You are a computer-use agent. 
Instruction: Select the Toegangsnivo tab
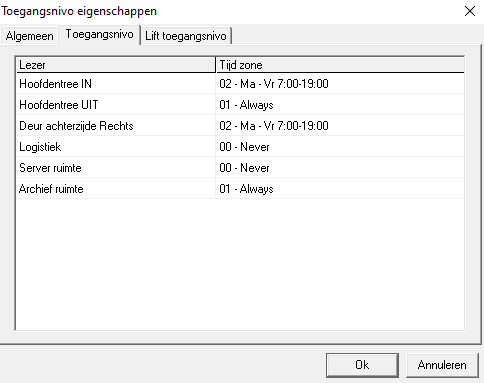click(x=99, y=34)
